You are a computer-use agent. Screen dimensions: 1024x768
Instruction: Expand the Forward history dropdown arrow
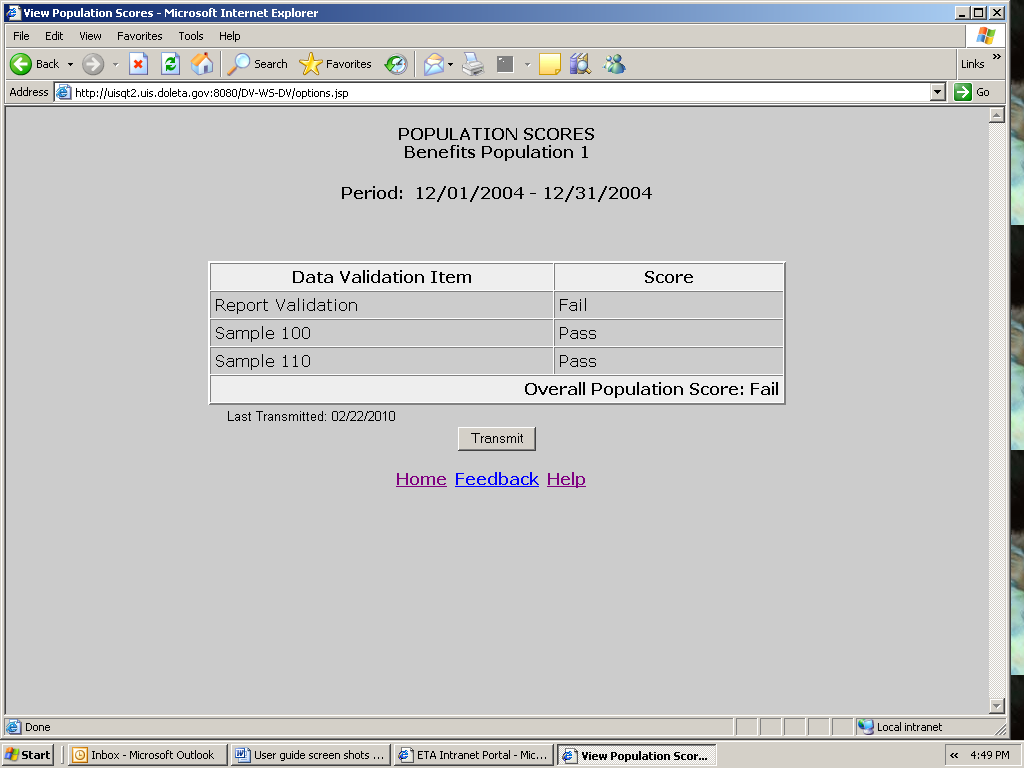coord(115,65)
